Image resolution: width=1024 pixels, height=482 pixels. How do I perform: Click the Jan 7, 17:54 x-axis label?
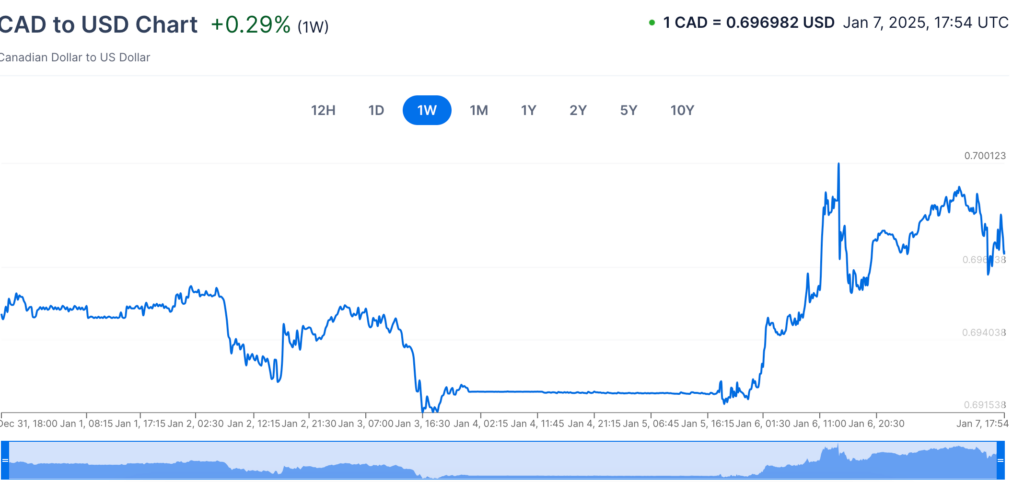pyautogui.click(x=982, y=424)
